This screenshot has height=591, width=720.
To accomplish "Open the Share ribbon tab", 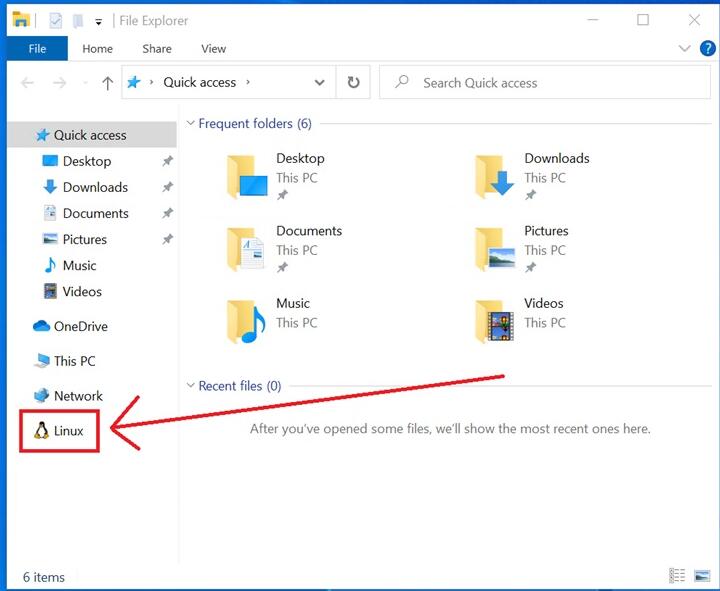I will coord(157,49).
